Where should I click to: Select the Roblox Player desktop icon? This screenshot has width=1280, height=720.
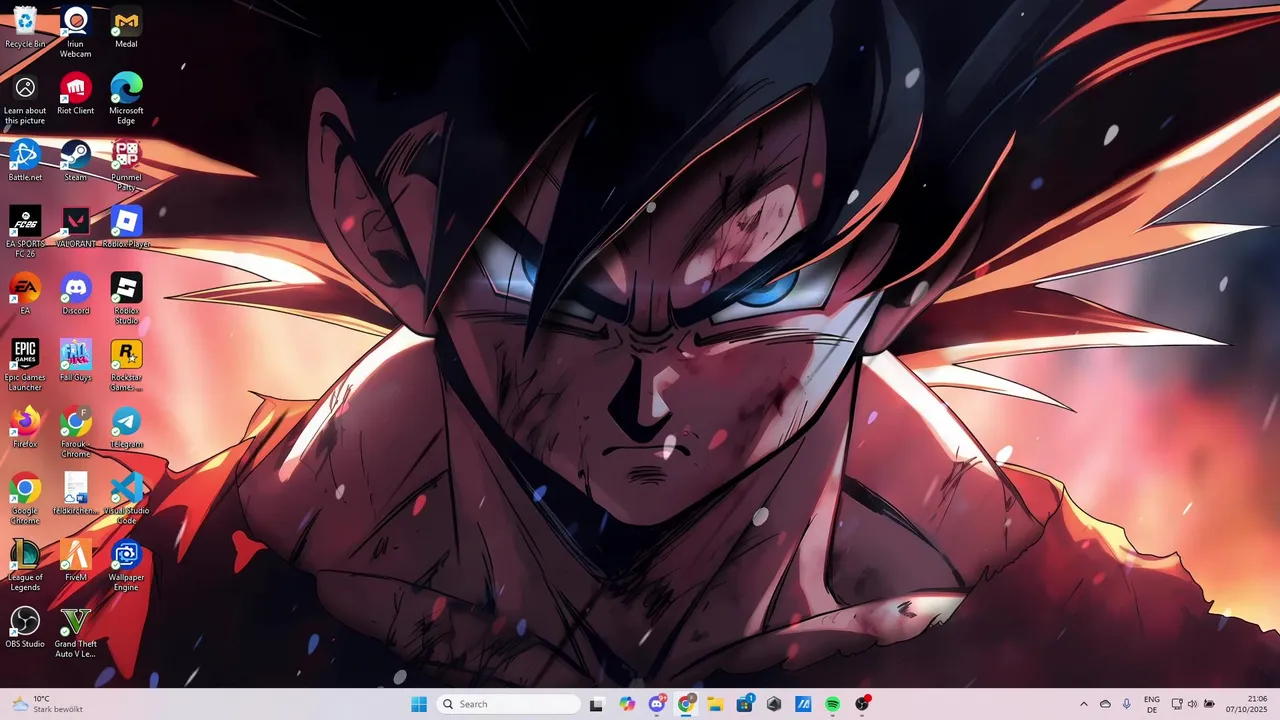pyautogui.click(x=126, y=227)
